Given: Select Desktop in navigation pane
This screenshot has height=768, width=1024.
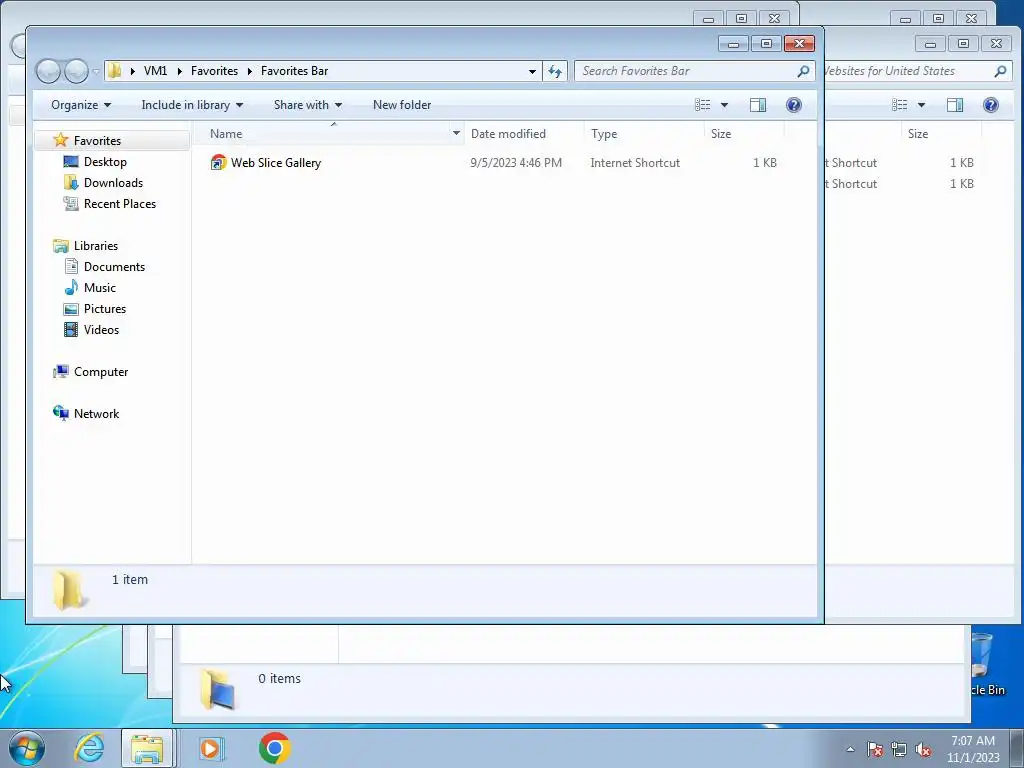Looking at the screenshot, I should pyautogui.click(x=104, y=161).
